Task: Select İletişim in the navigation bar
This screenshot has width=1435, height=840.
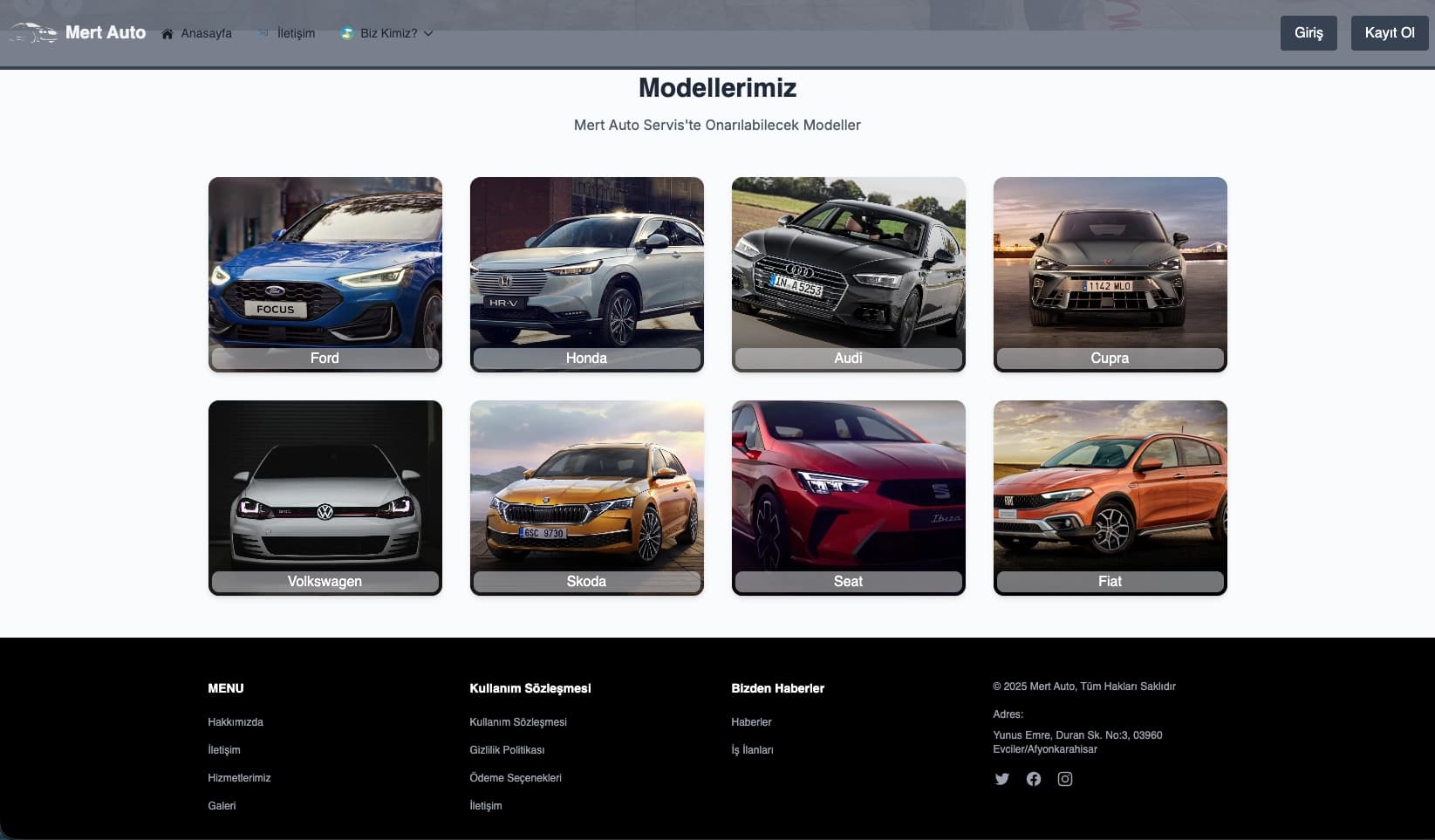Action: tap(296, 33)
